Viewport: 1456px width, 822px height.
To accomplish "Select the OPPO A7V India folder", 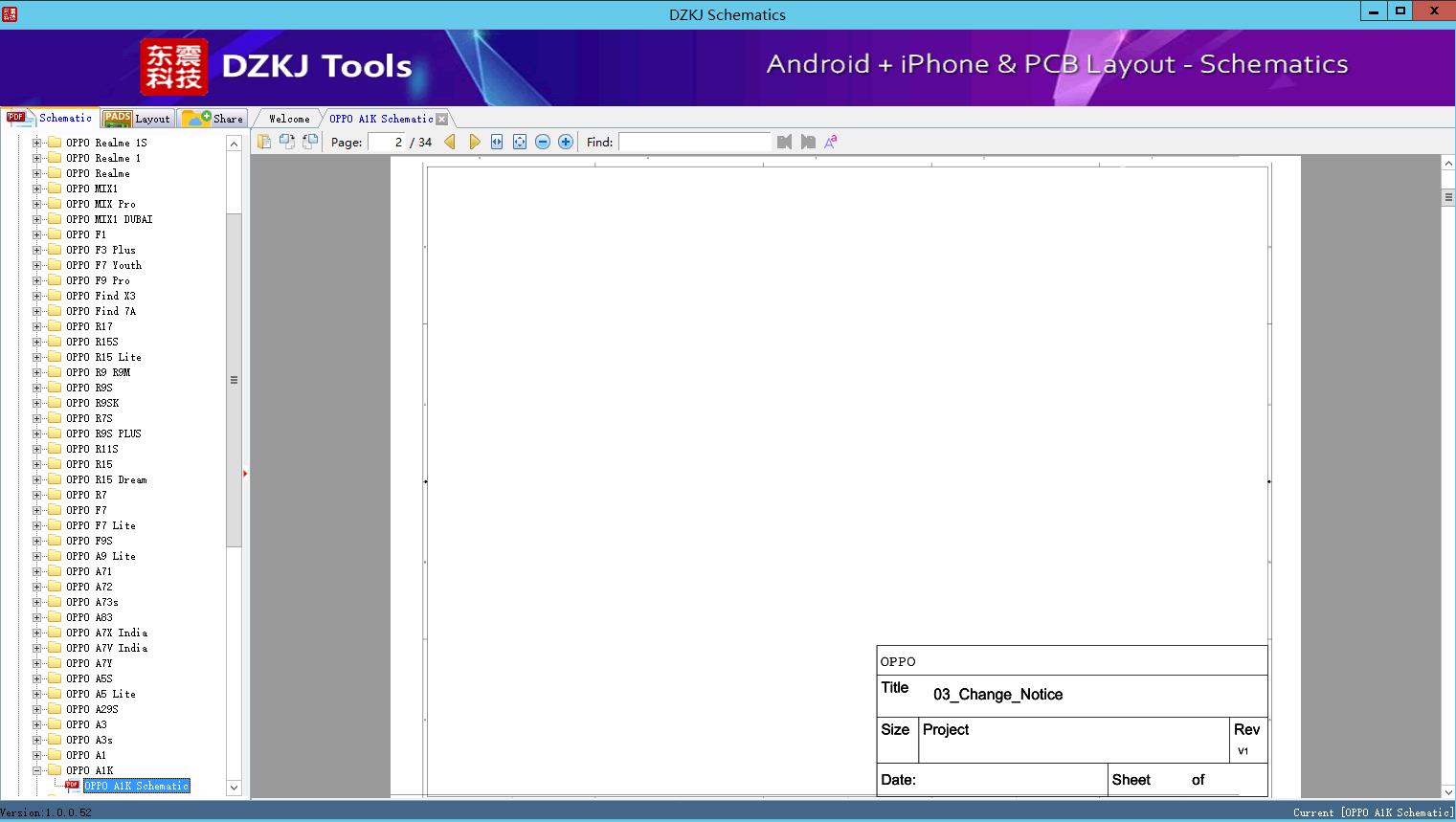I will 106,648.
